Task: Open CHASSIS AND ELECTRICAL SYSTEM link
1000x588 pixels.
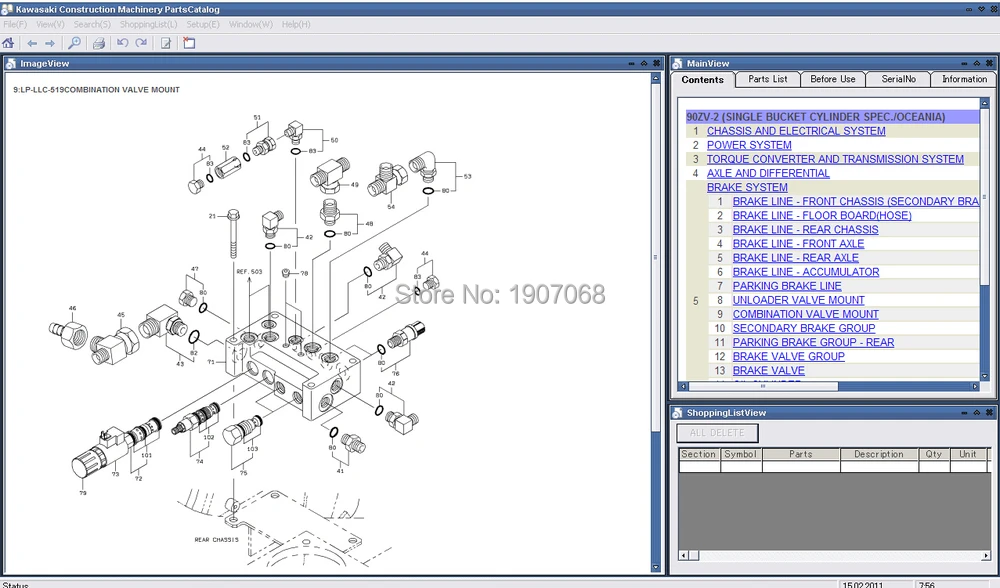Action: [x=796, y=131]
